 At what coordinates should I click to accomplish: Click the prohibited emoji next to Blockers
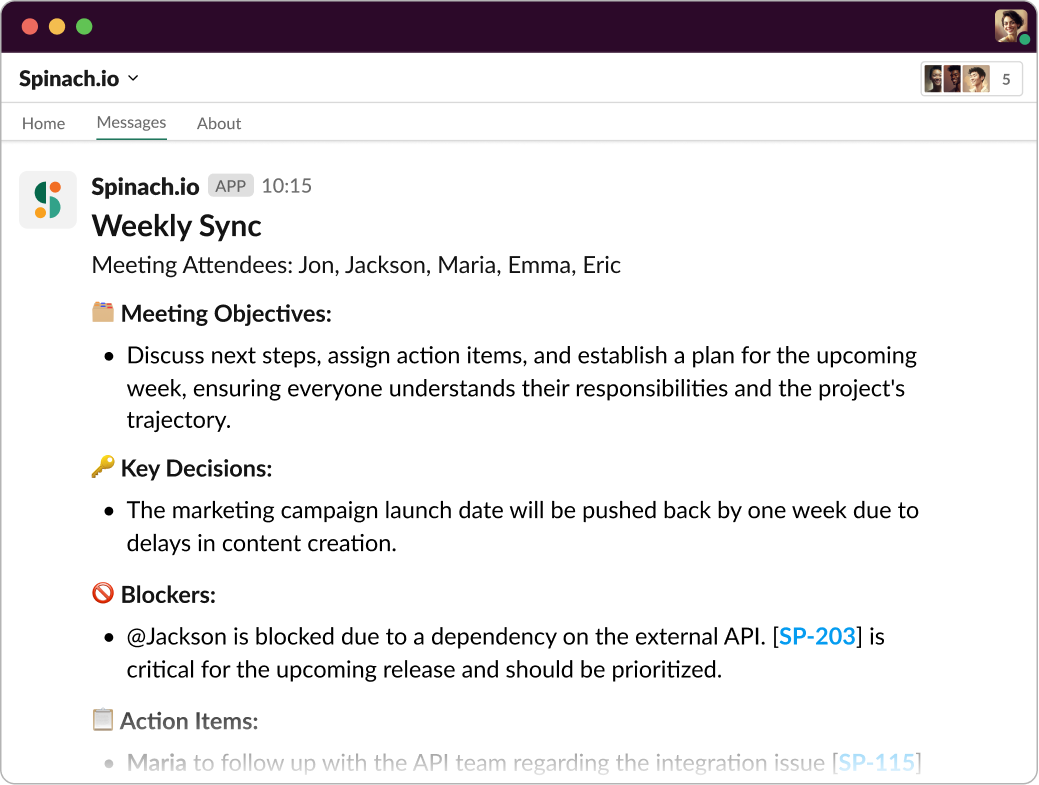[103, 594]
